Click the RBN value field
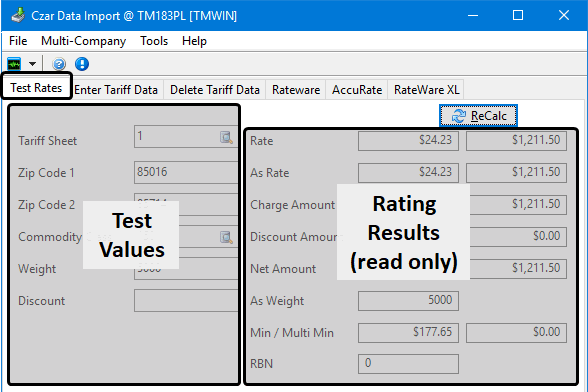The image size is (588, 392). [408, 363]
